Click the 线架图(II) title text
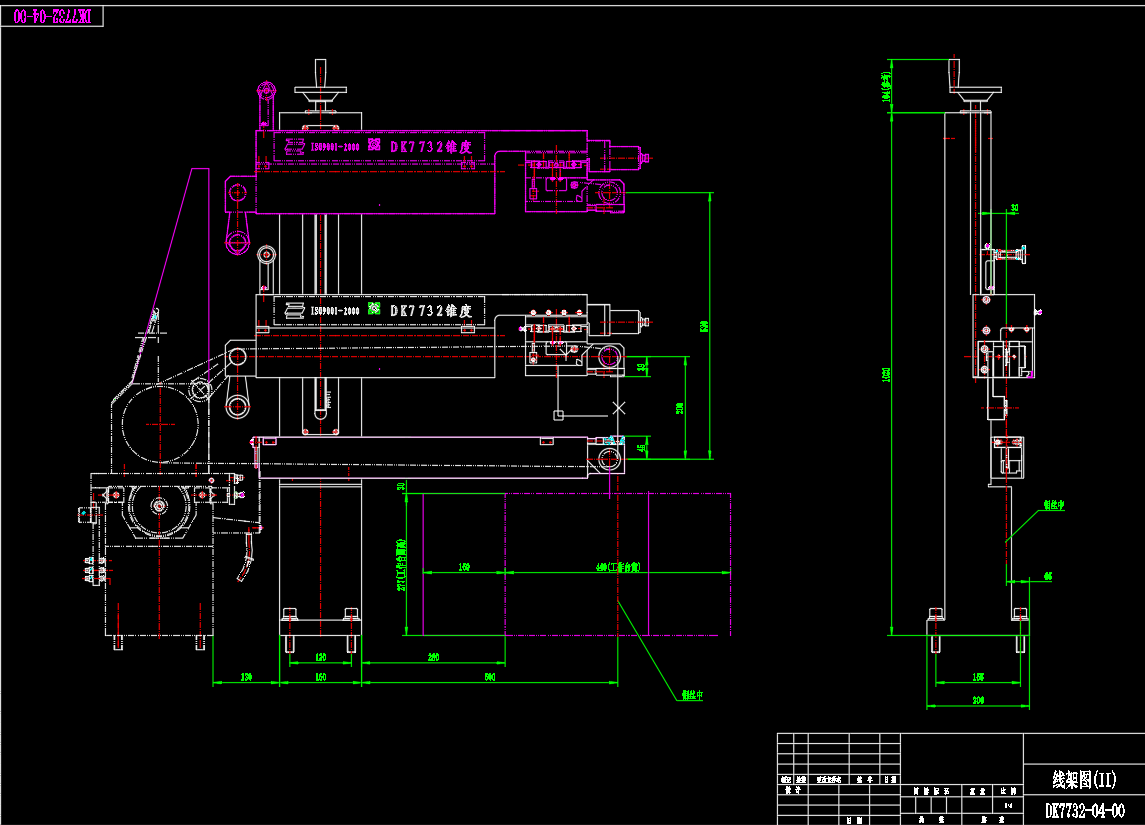 (1084, 779)
